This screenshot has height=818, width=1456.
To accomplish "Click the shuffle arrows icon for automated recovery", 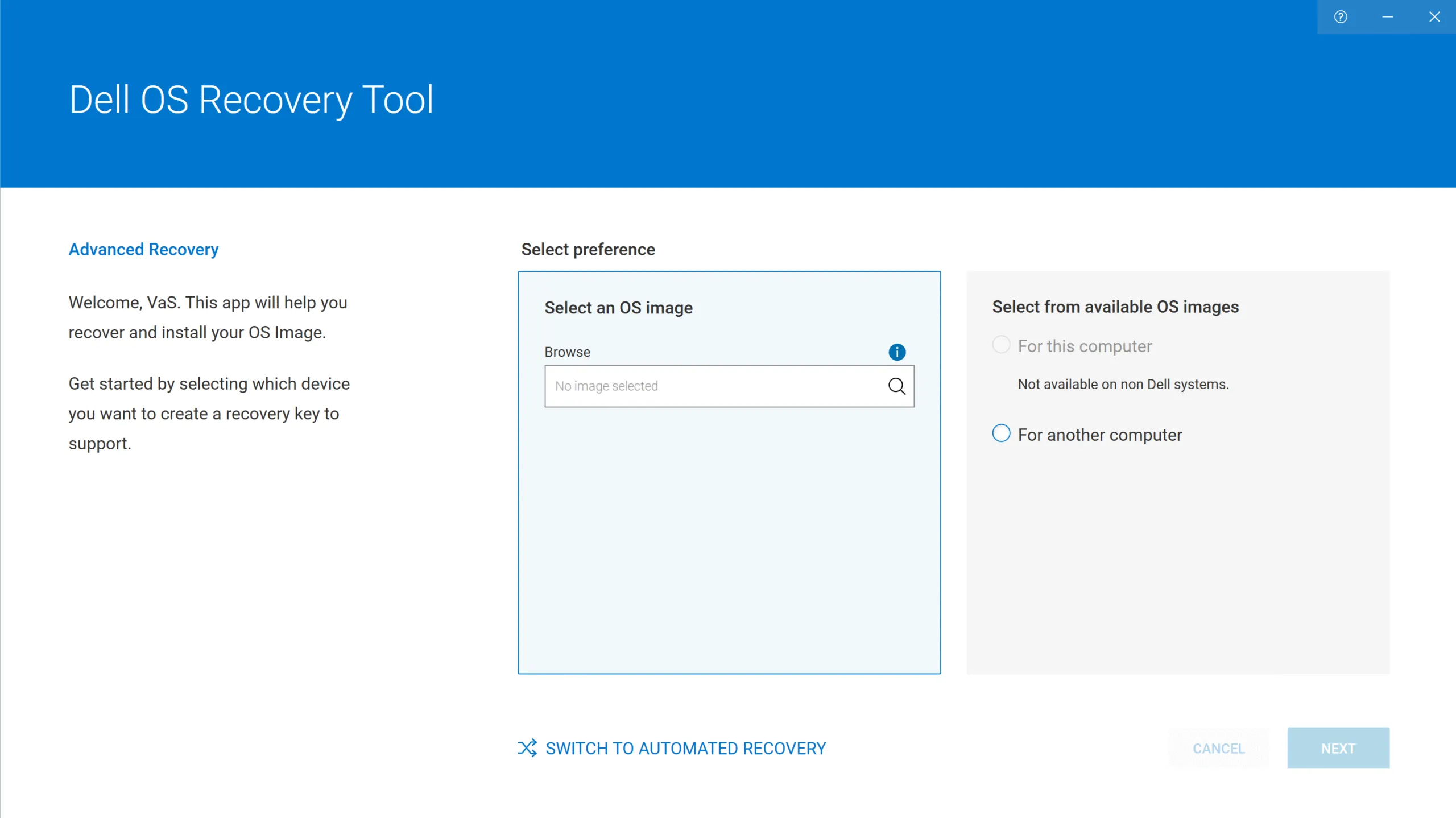I will 527,748.
